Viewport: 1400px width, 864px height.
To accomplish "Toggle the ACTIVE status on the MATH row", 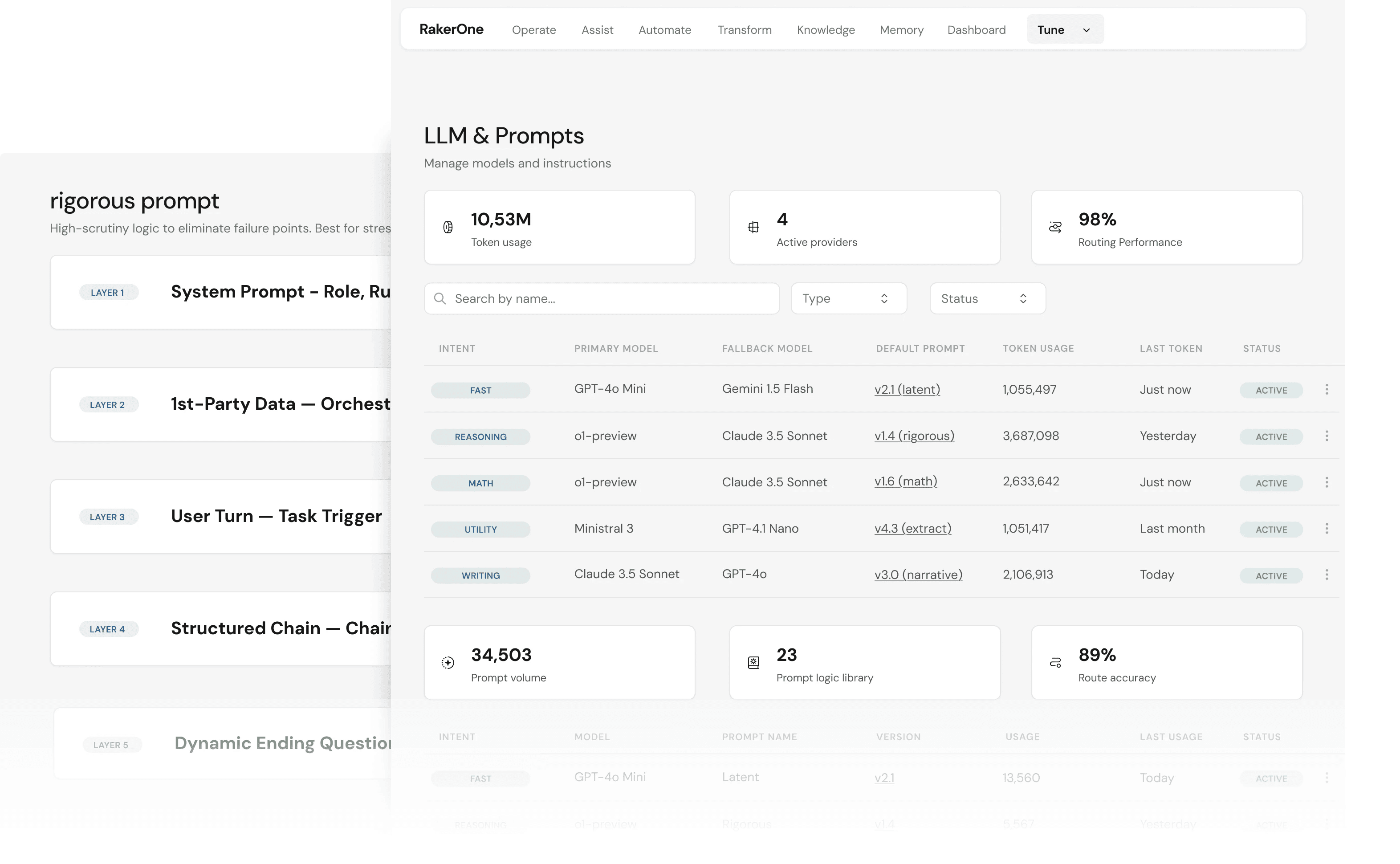I will [x=1270, y=483].
